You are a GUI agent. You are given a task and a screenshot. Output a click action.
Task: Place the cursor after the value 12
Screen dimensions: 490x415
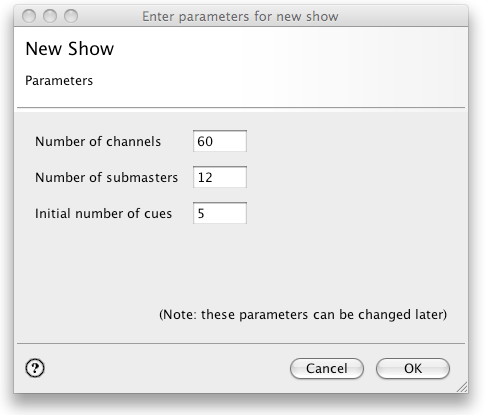click(x=213, y=177)
